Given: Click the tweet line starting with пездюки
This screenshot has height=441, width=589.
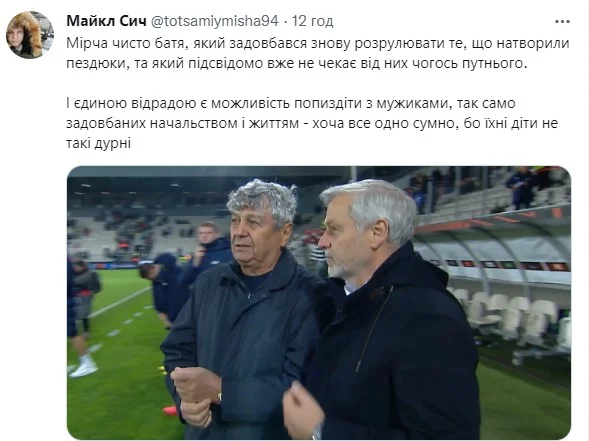Looking at the screenshot, I should 297,63.
